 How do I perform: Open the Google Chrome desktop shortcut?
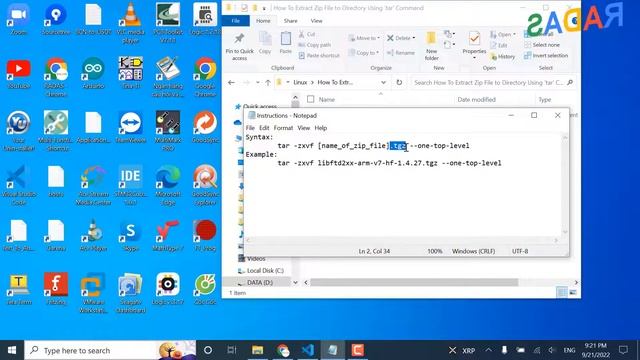tap(205, 77)
